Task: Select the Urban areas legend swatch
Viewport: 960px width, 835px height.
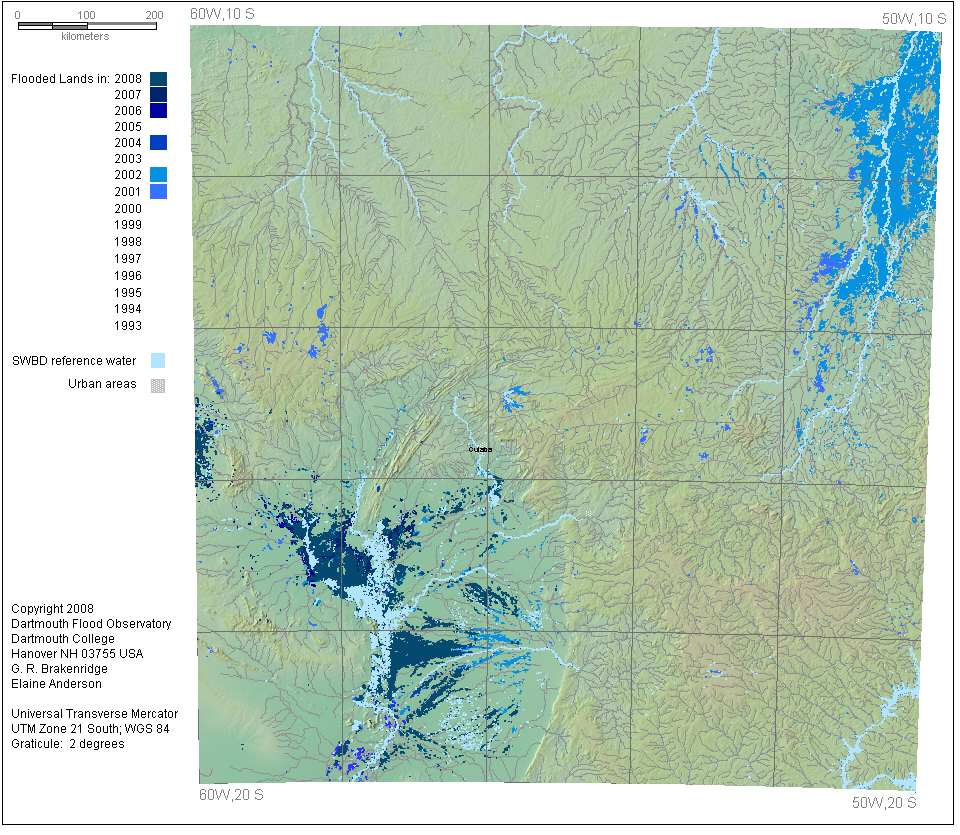Action: tap(158, 384)
